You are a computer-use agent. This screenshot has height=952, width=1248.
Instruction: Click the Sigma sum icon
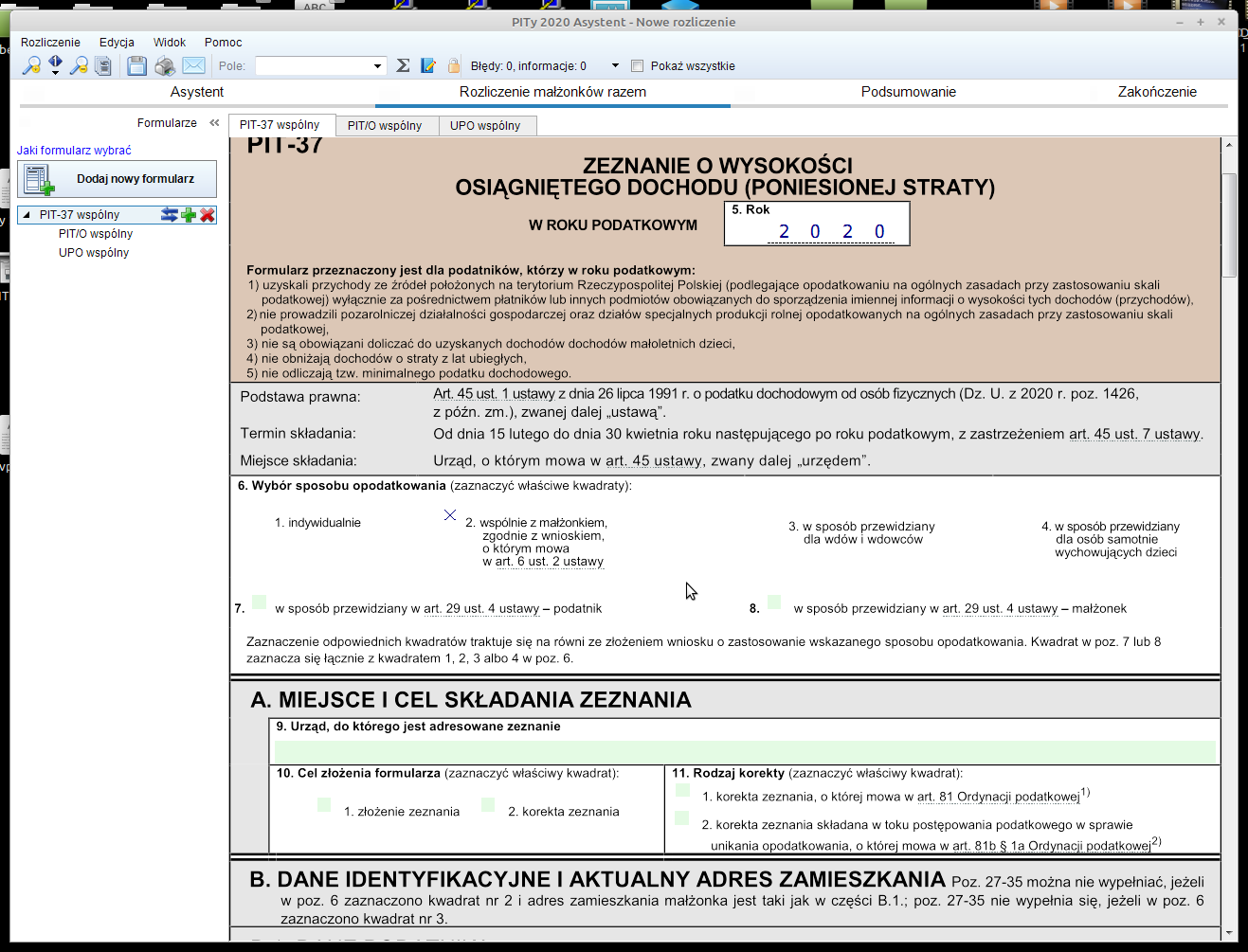point(403,65)
